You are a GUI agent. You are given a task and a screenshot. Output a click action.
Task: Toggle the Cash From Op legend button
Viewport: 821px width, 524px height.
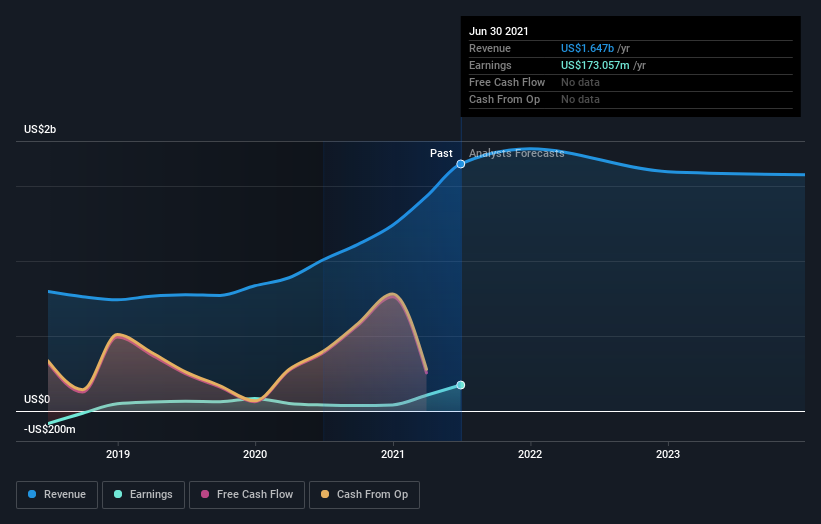coord(364,495)
